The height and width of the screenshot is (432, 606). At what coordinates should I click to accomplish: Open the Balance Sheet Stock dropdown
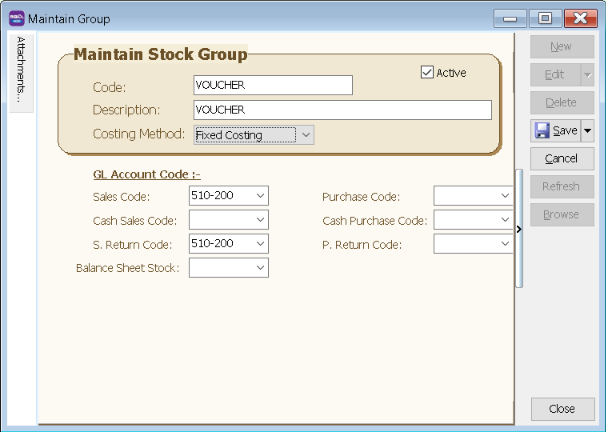260,268
